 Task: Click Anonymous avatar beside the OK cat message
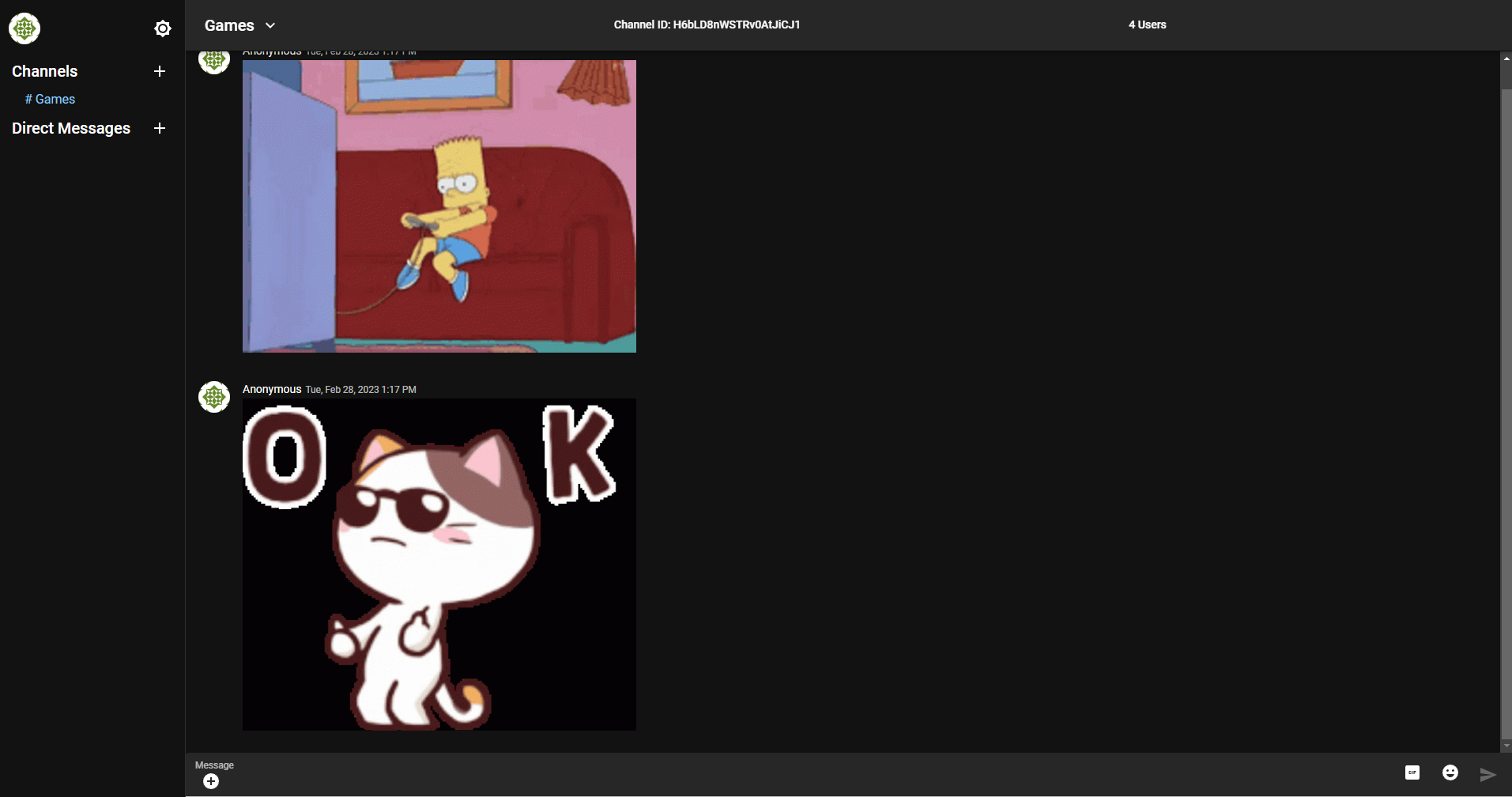pos(214,397)
